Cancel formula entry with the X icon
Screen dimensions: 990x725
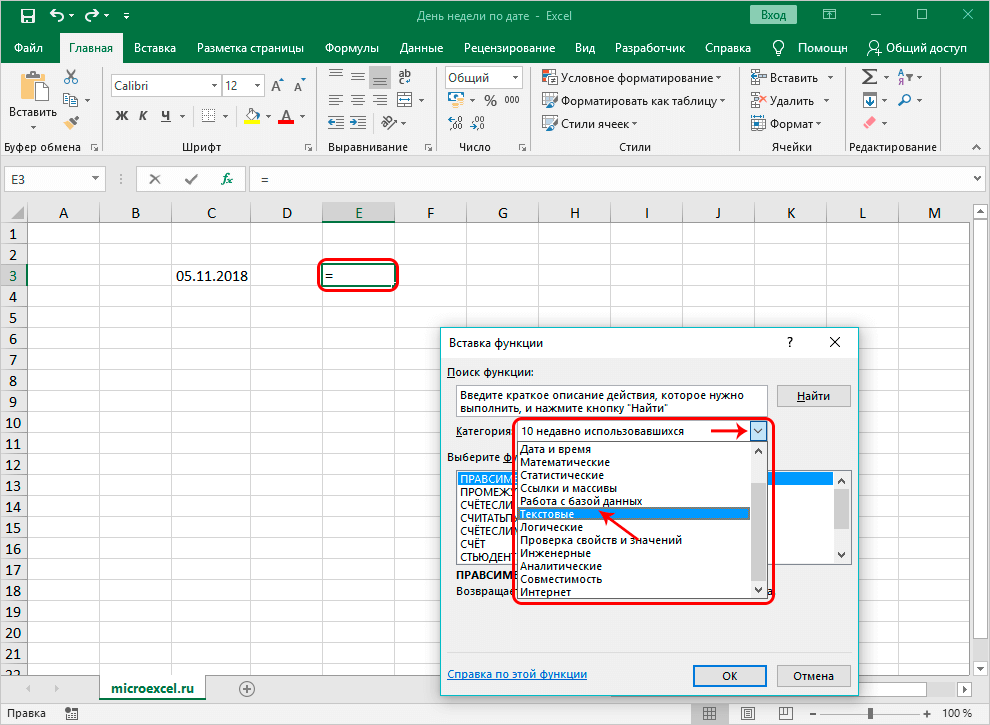tap(155, 179)
